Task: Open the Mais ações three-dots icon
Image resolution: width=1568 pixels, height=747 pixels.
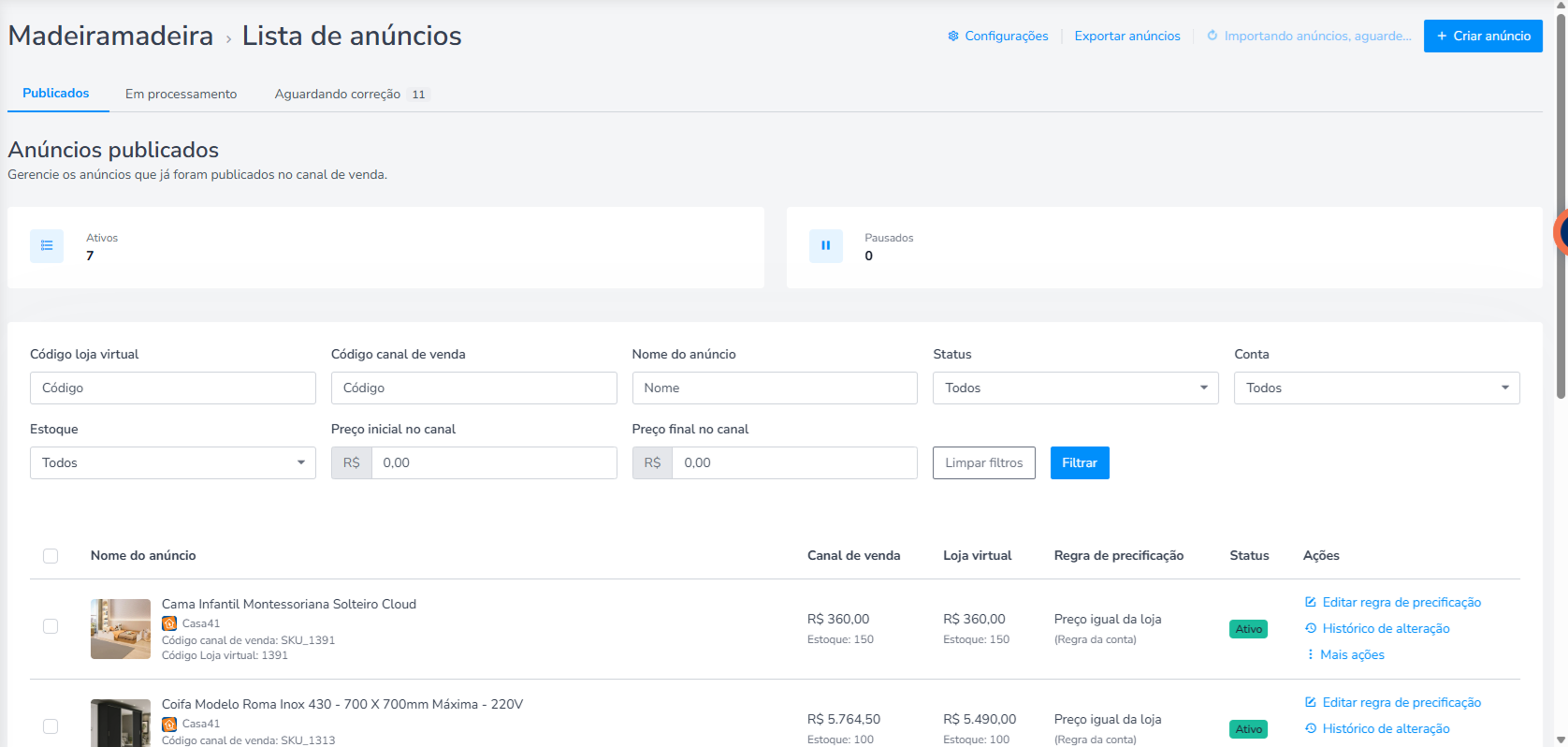Action: pos(1310,654)
